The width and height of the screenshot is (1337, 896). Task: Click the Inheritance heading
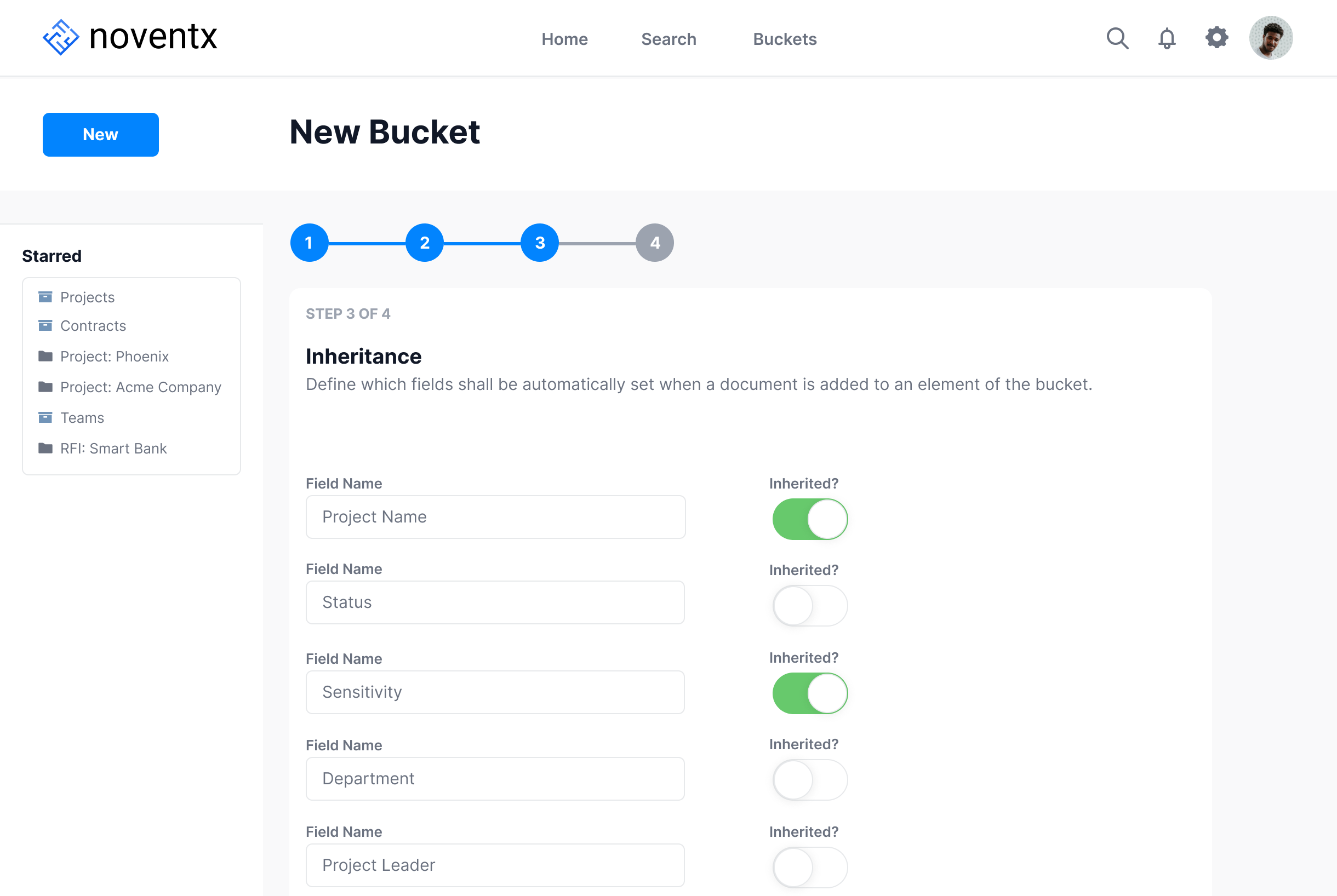coord(363,356)
